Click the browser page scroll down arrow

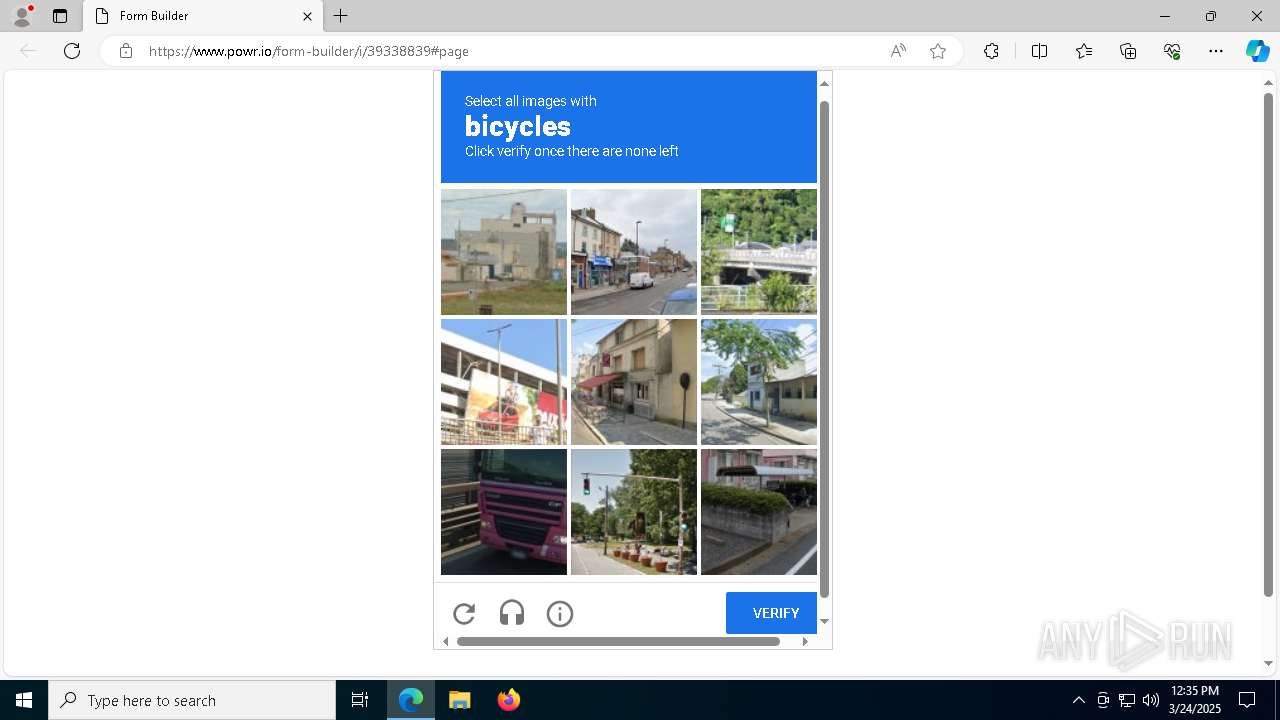pos(1268,663)
